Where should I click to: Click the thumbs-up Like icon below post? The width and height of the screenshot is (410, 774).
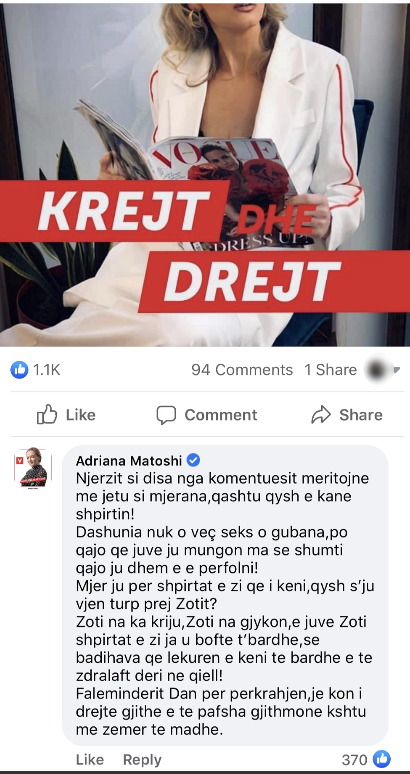click(x=47, y=415)
